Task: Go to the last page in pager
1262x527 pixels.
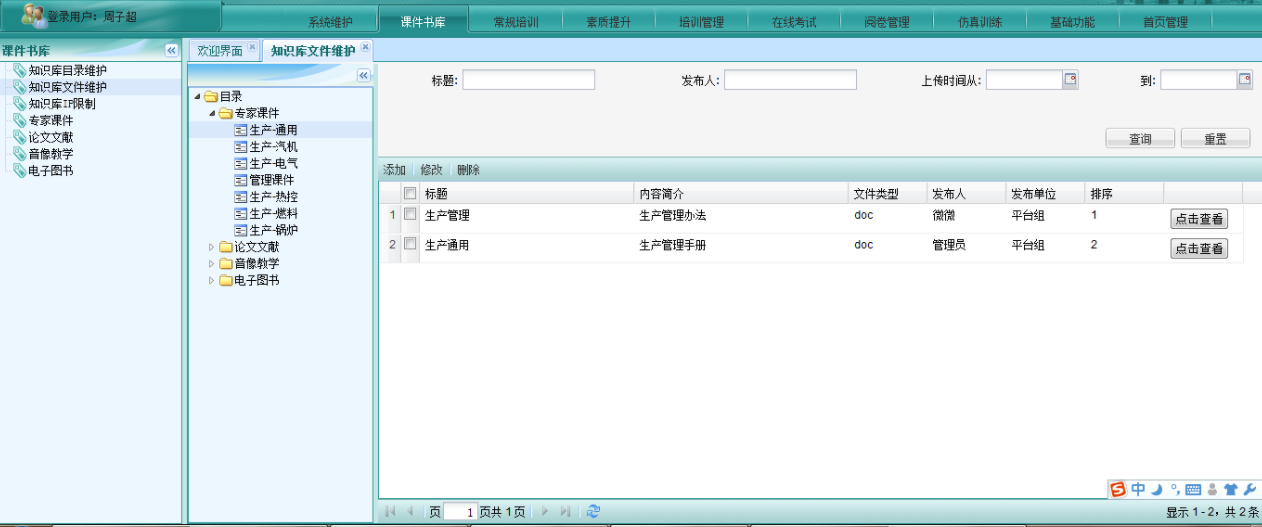Action: click(x=565, y=511)
